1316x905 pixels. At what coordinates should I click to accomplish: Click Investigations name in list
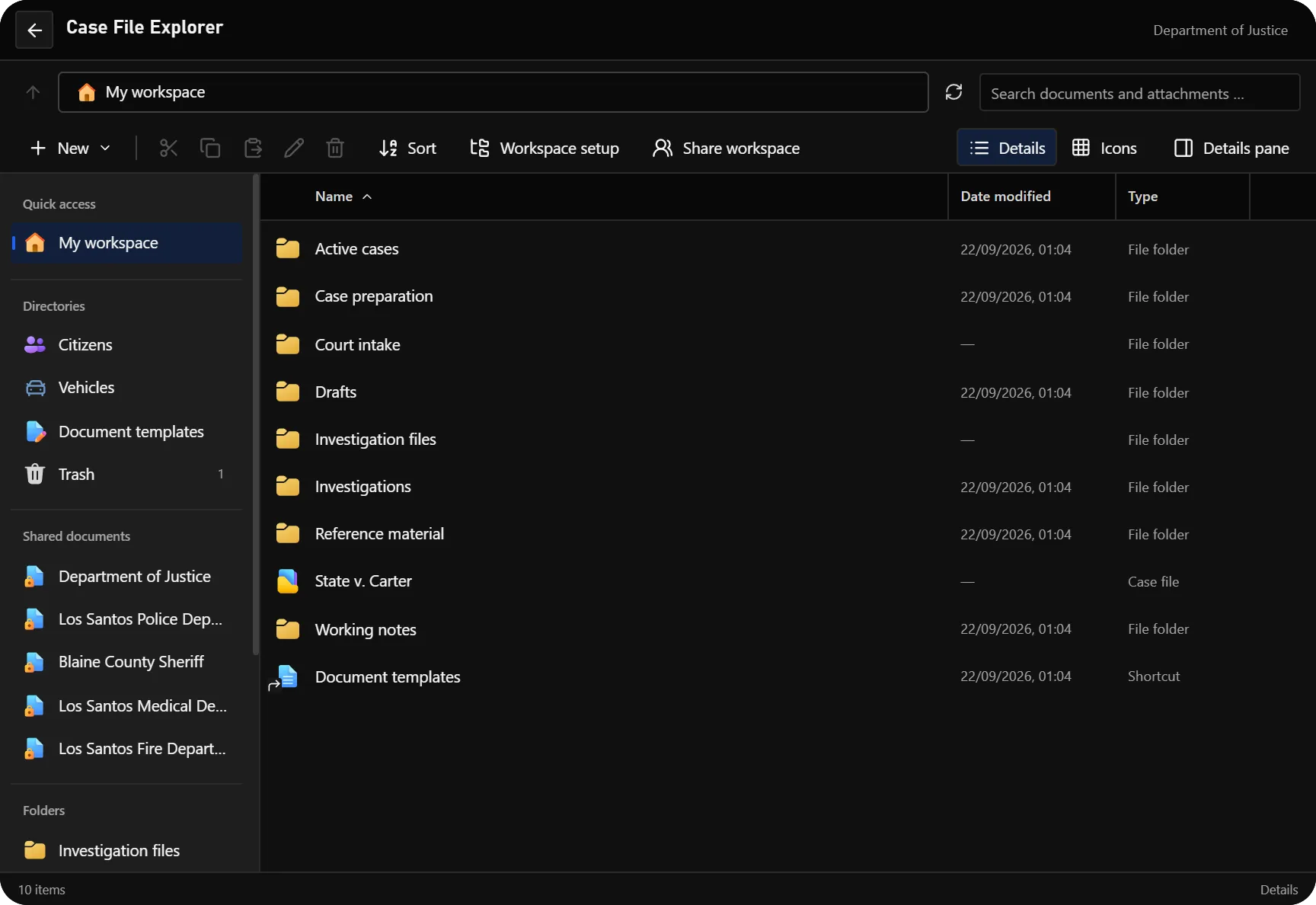pos(363,487)
